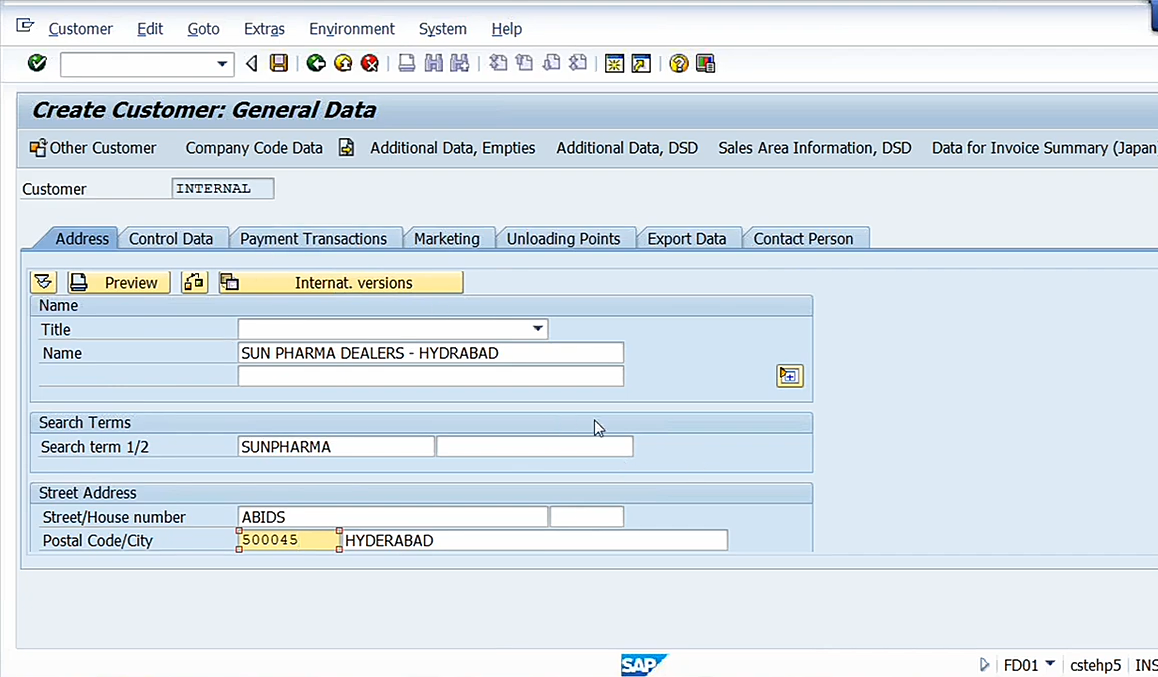Click the Street field containing ABIDS
The image size is (1158, 677).
click(x=393, y=517)
